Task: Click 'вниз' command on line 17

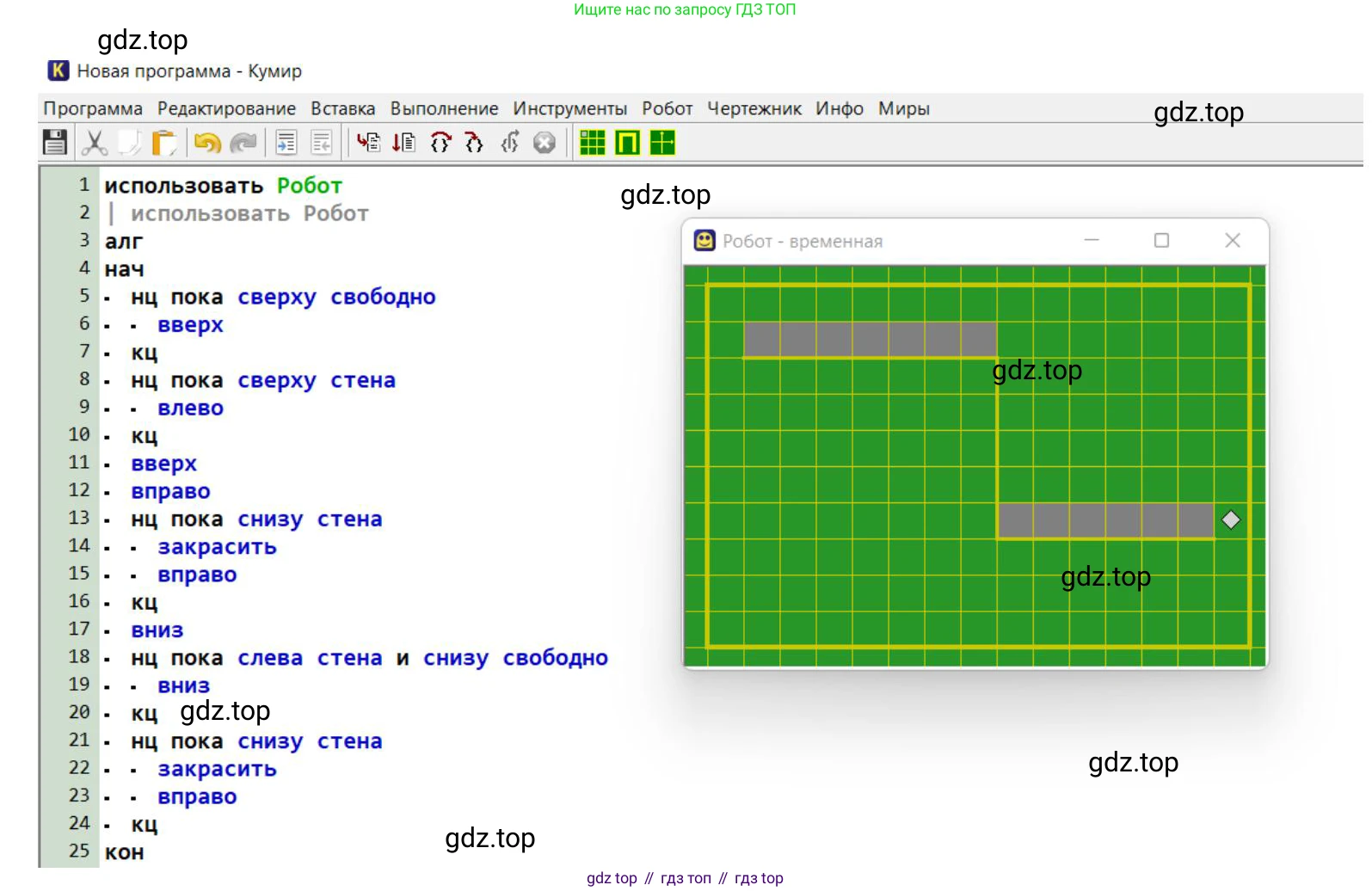Action: point(157,630)
